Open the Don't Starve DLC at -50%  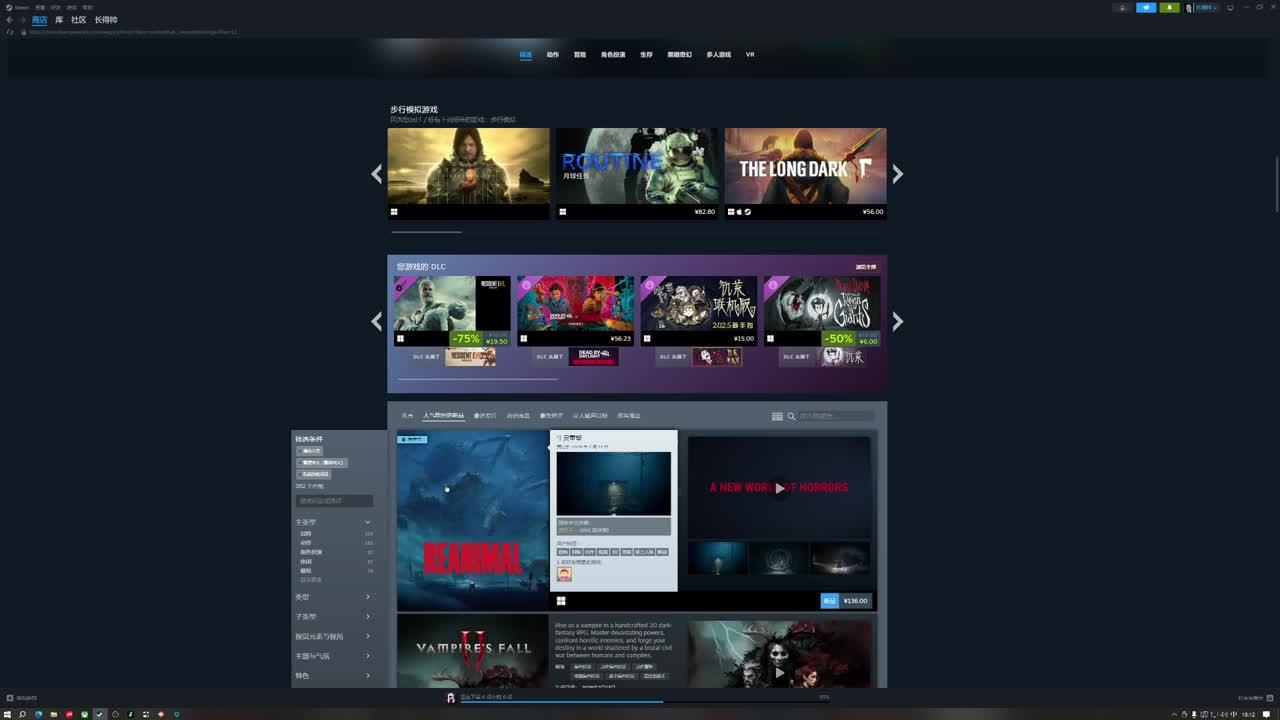click(823, 311)
